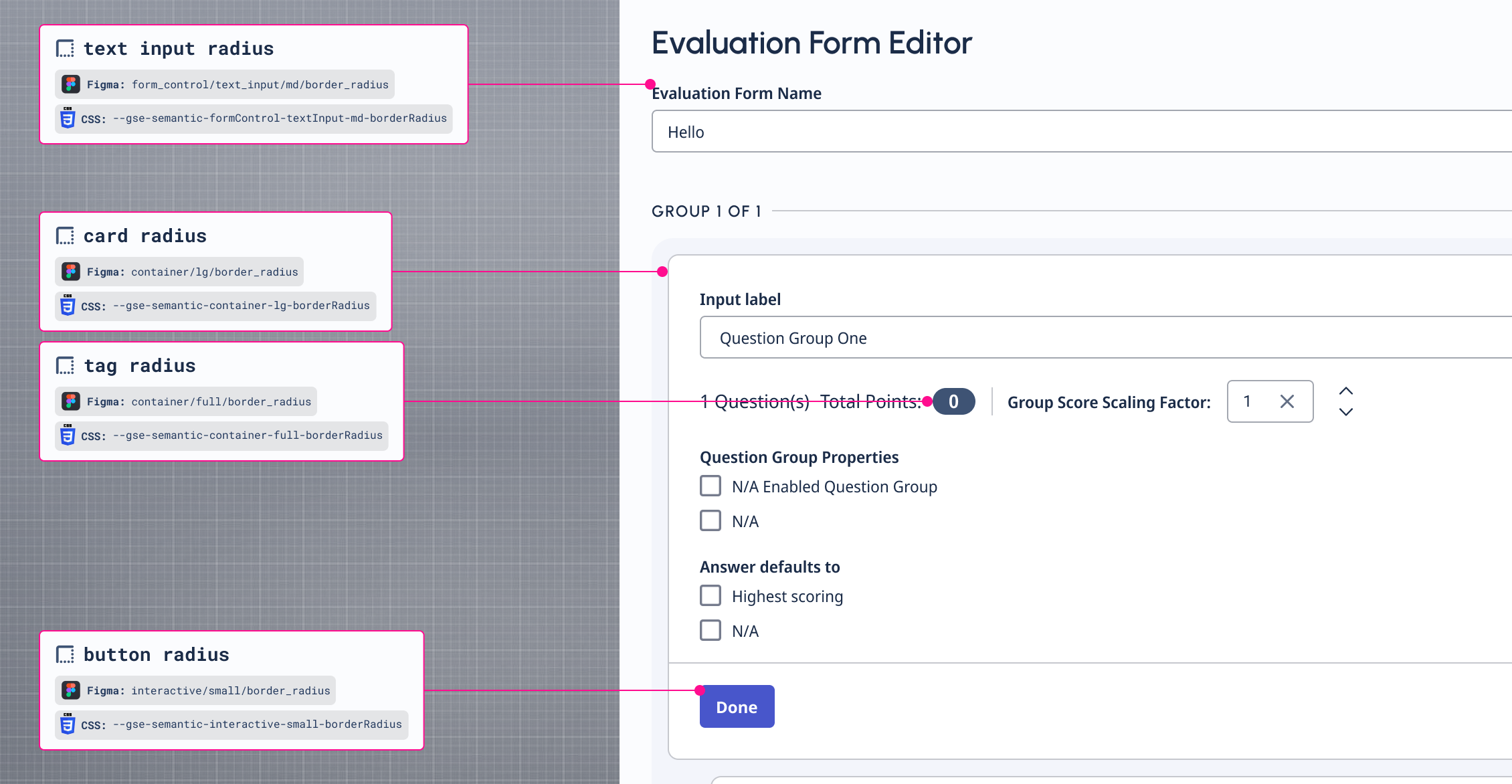
Task: Click the Total Points badge showing 0
Action: 953,401
